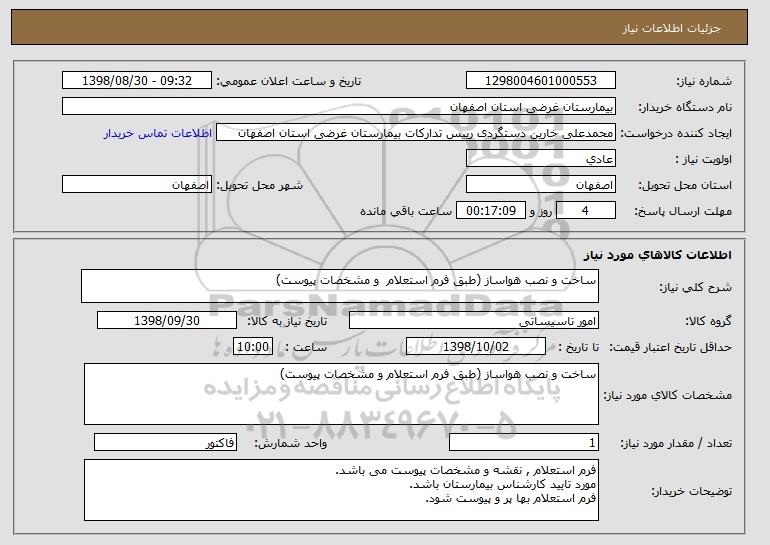Click the announcement date and time field
Screen dimensions: 770x545
[x=137, y=81]
